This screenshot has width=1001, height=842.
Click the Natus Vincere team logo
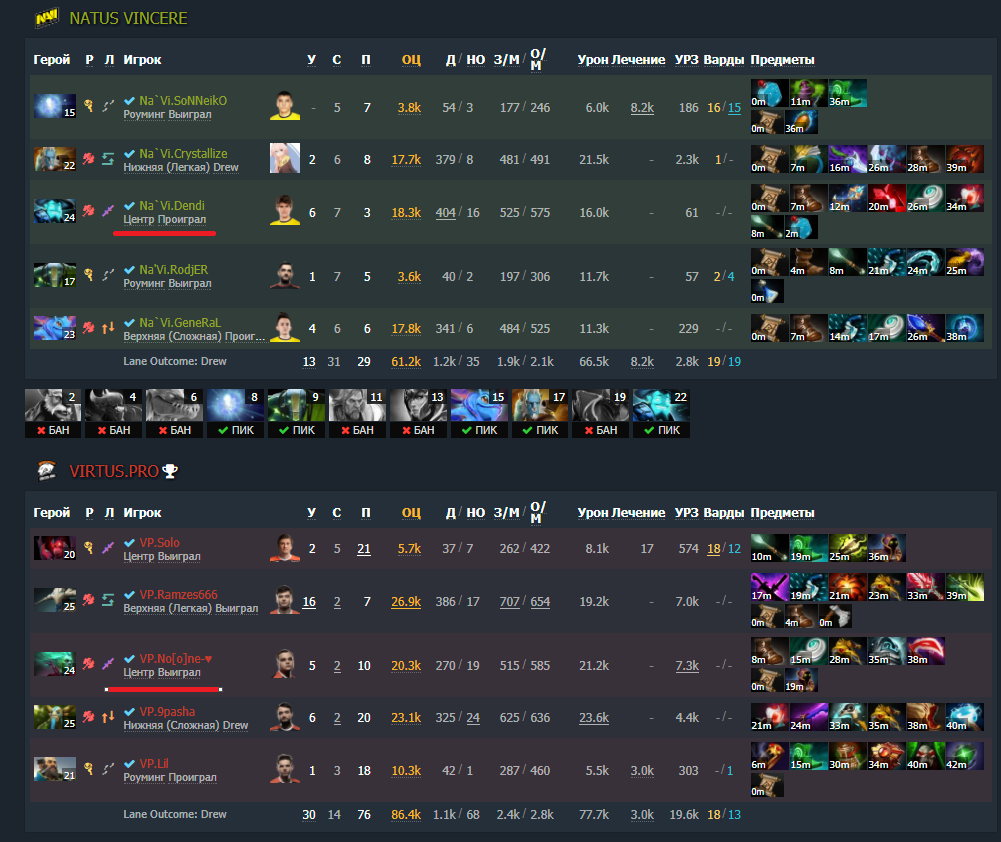tap(47, 17)
